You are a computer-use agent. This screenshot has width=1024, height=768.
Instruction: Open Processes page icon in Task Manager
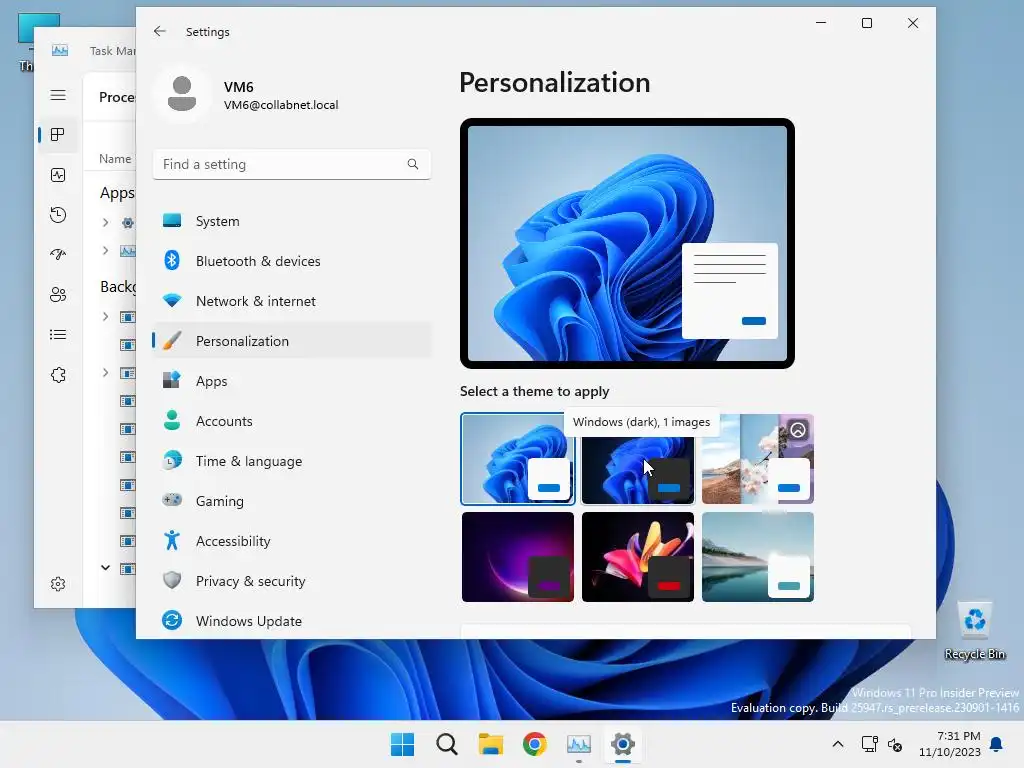58,135
